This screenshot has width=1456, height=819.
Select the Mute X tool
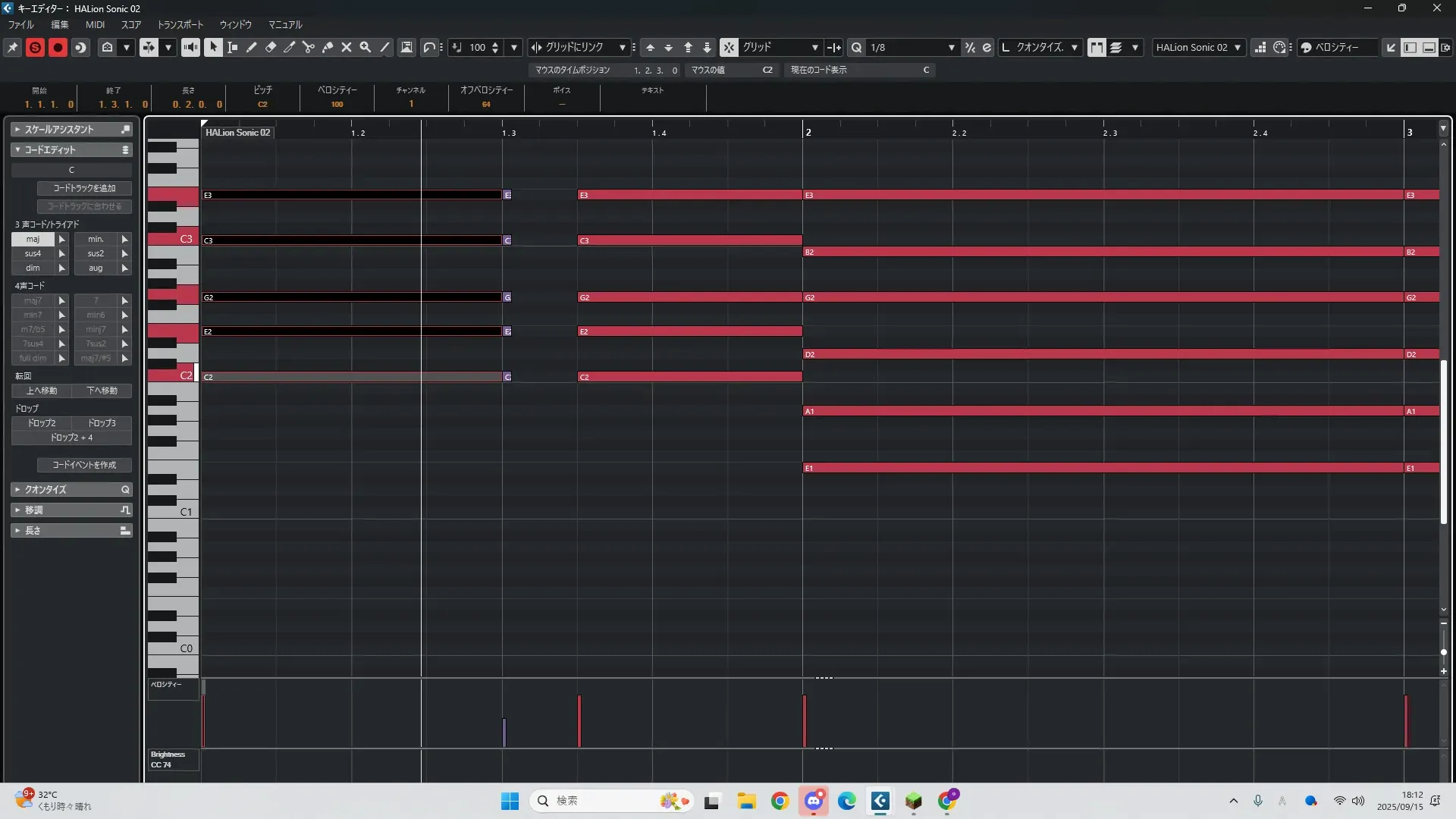pos(347,47)
